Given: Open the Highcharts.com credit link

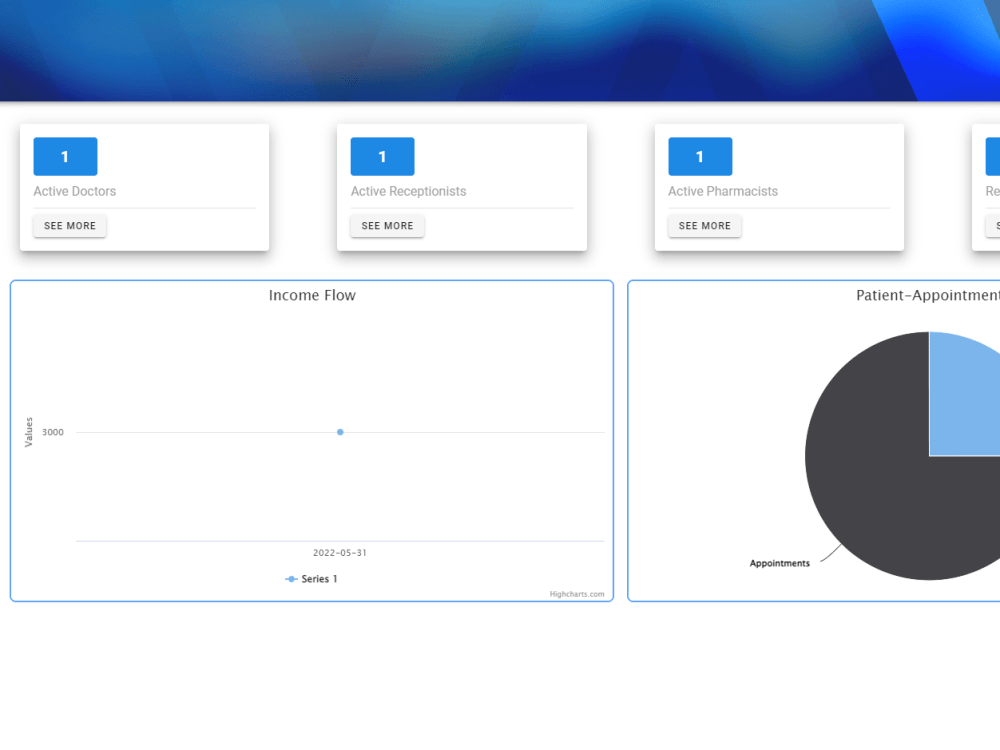Looking at the screenshot, I should point(577,594).
